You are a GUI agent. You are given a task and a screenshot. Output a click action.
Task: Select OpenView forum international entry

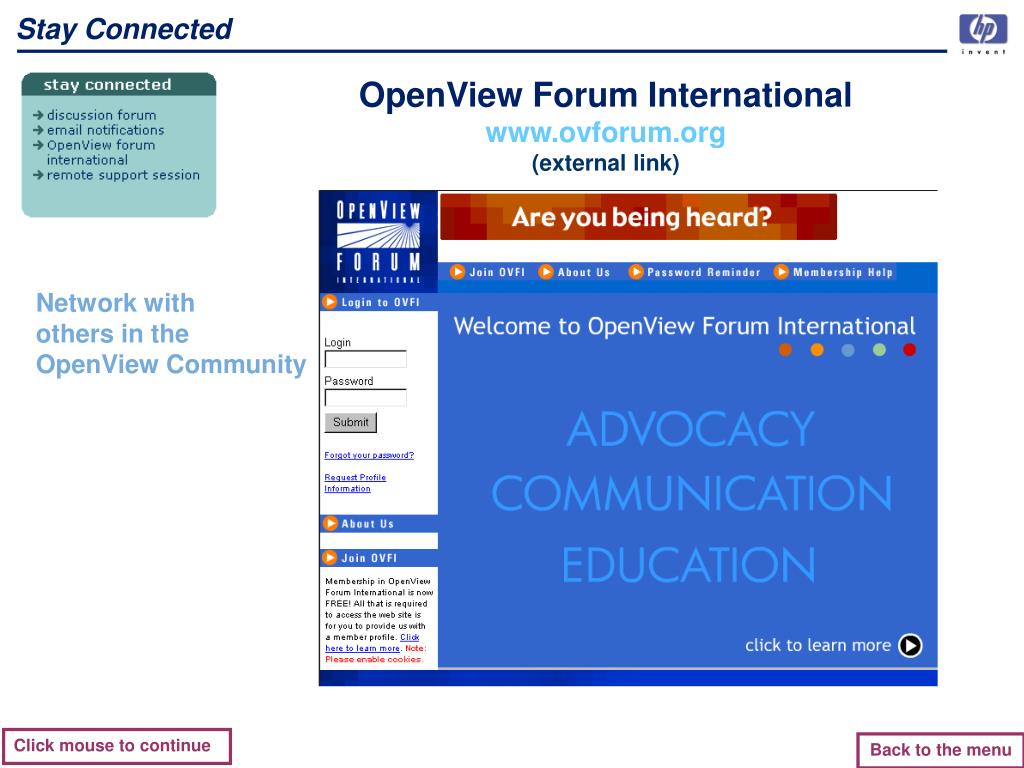[x=101, y=152]
